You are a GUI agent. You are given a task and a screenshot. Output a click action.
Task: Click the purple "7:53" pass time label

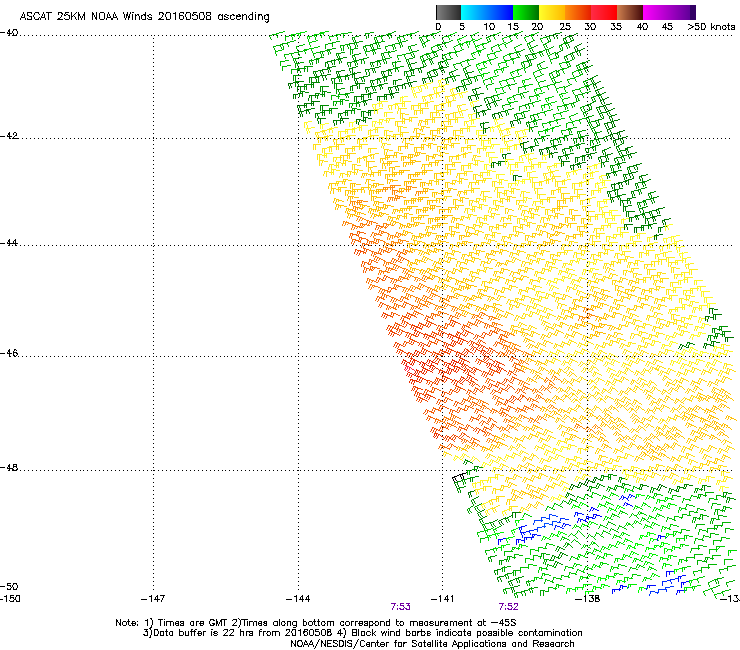[x=400, y=607]
